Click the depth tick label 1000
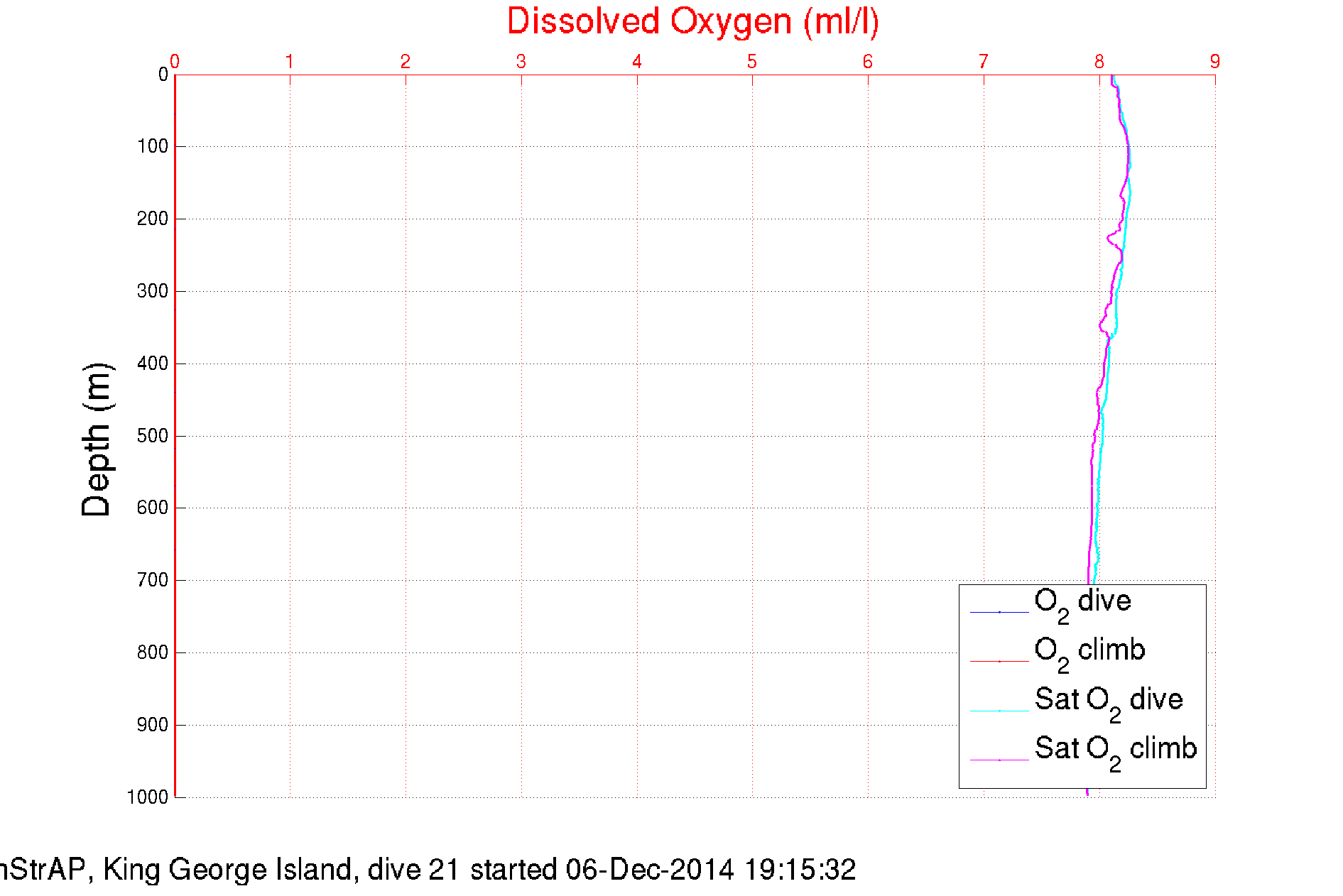This screenshot has width=1343, height=896. pos(148,797)
